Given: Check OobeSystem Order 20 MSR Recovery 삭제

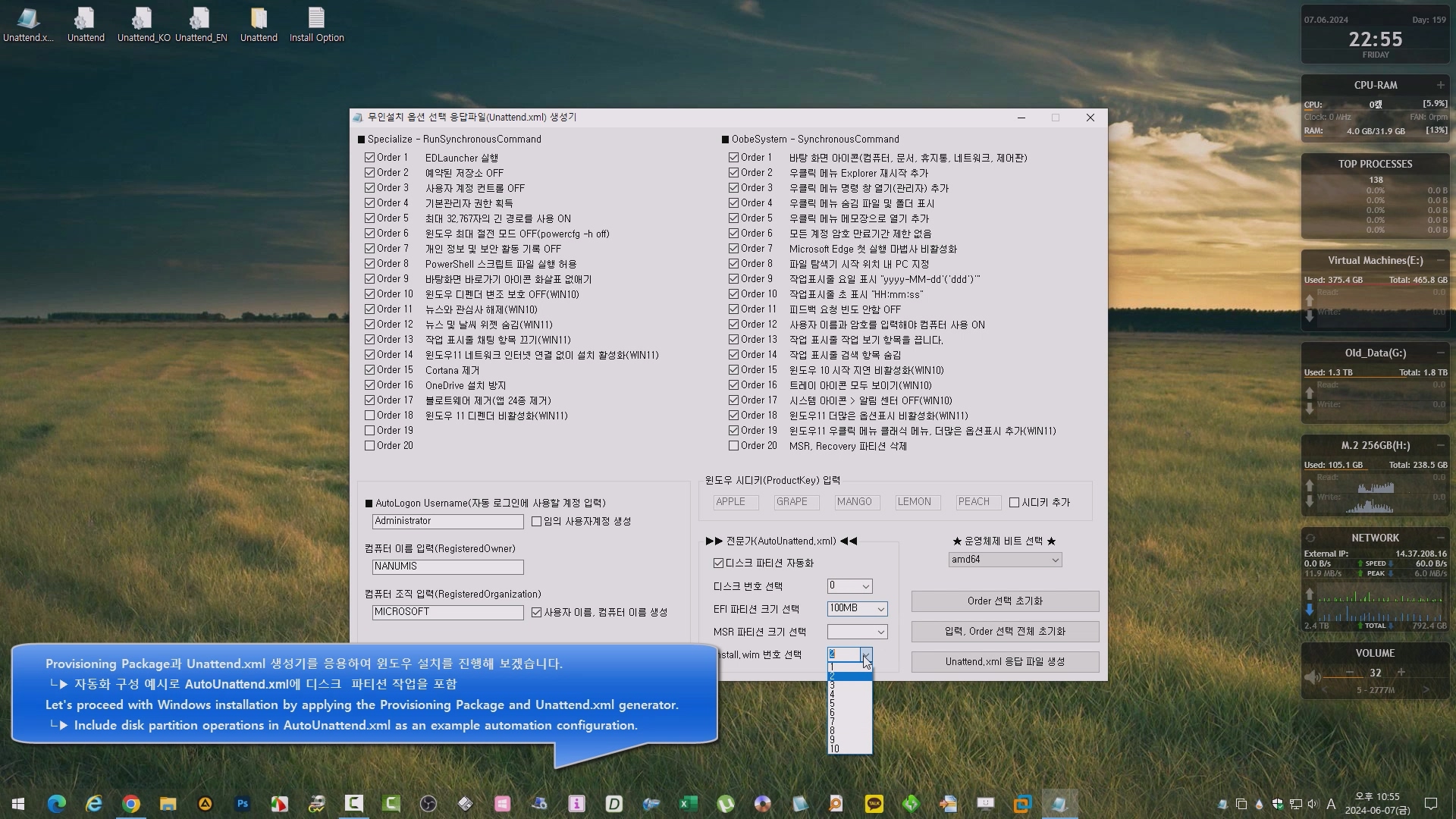Looking at the screenshot, I should pyautogui.click(x=734, y=446).
